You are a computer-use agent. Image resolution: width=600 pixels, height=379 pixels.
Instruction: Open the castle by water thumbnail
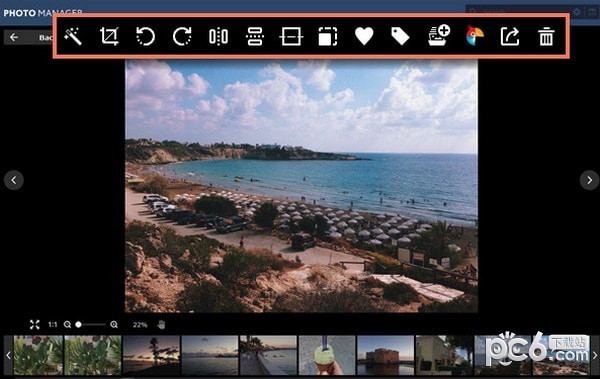[385, 355]
